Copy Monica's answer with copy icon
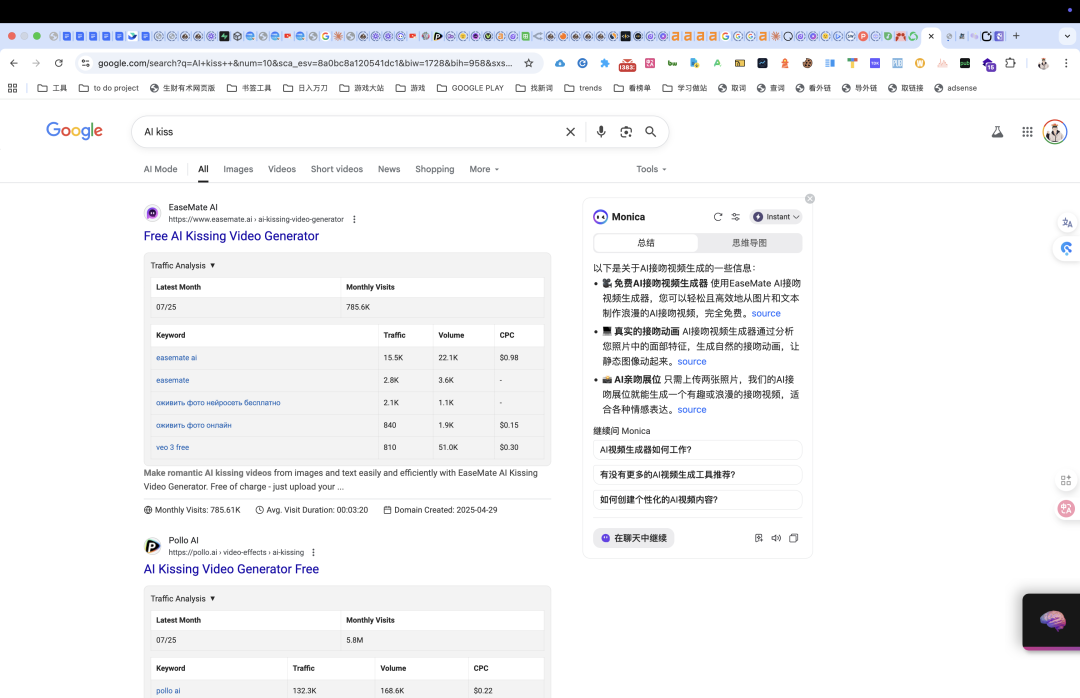The image size is (1080, 698). 793,538
